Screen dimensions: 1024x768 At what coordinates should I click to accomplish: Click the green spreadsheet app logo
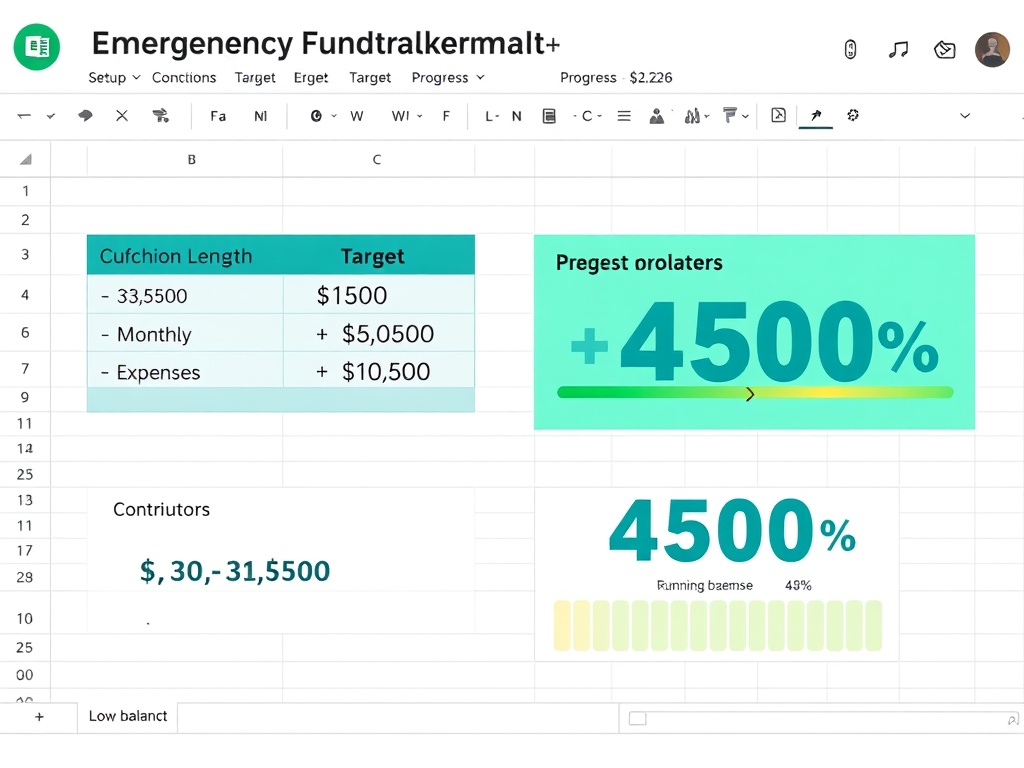[x=37, y=46]
